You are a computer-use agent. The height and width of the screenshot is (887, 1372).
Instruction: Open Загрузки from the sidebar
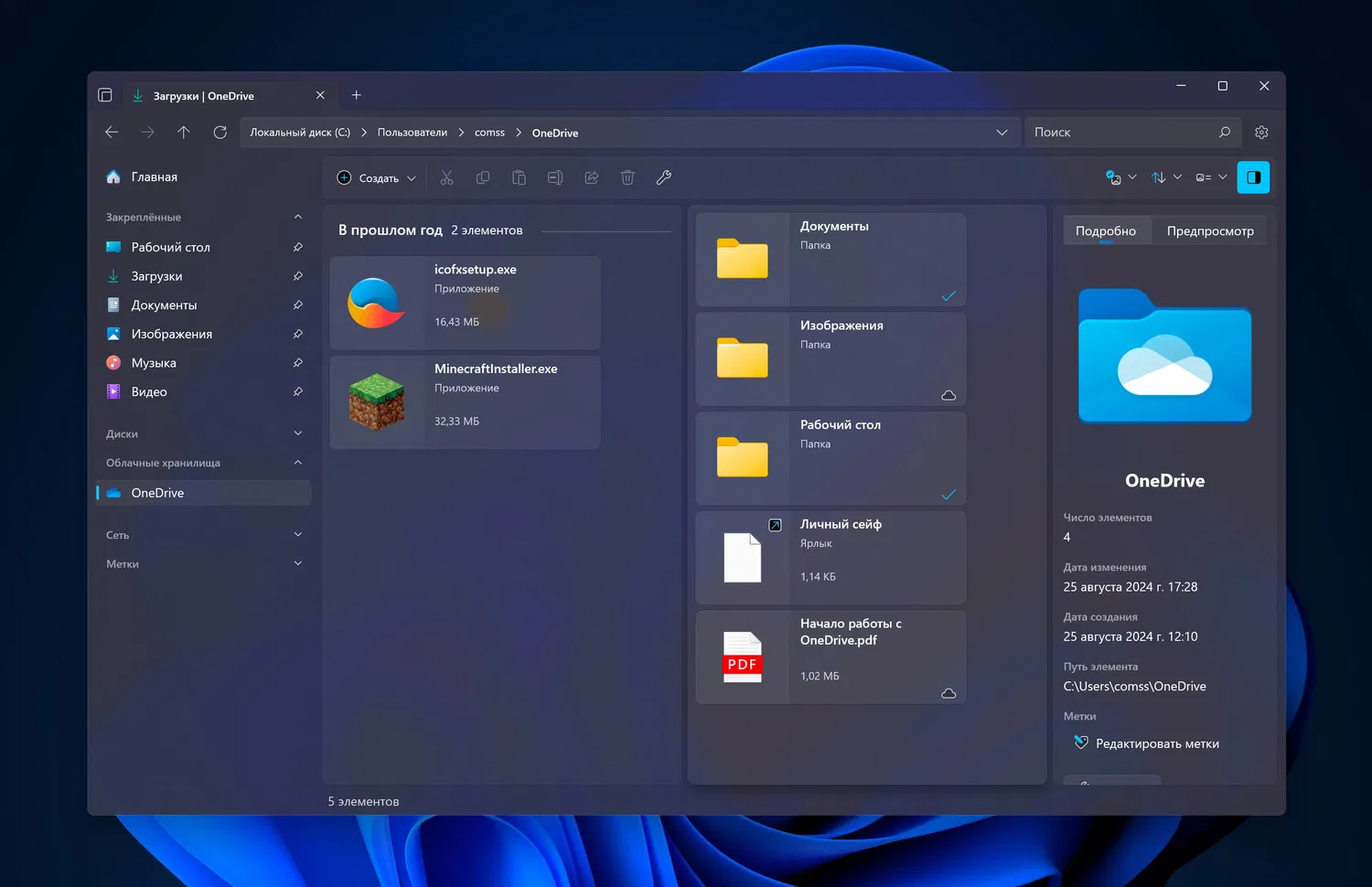tap(203, 276)
